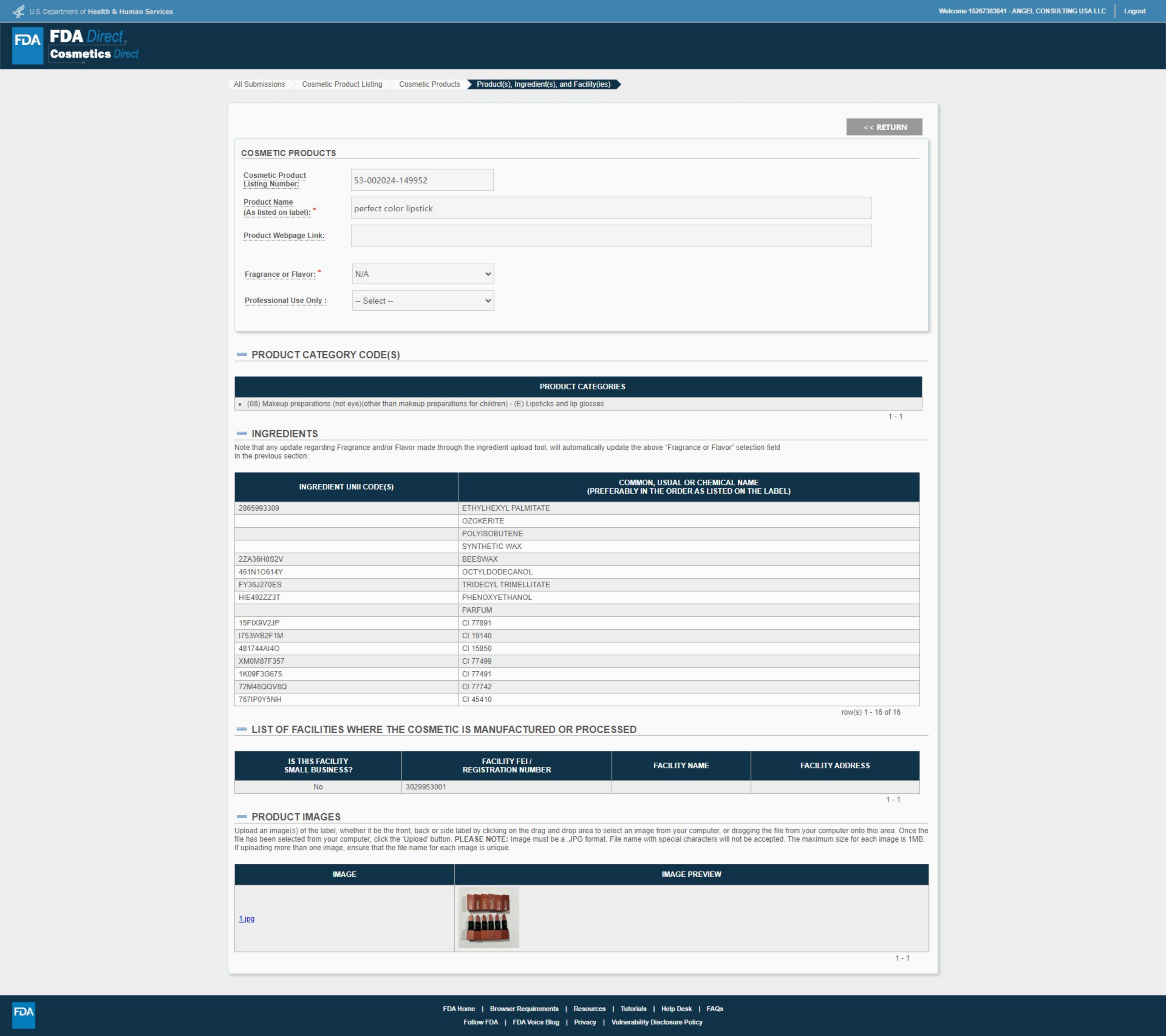Collapse the Product Category Code(s) section
The height and width of the screenshot is (1036, 1166).
click(242, 355)
